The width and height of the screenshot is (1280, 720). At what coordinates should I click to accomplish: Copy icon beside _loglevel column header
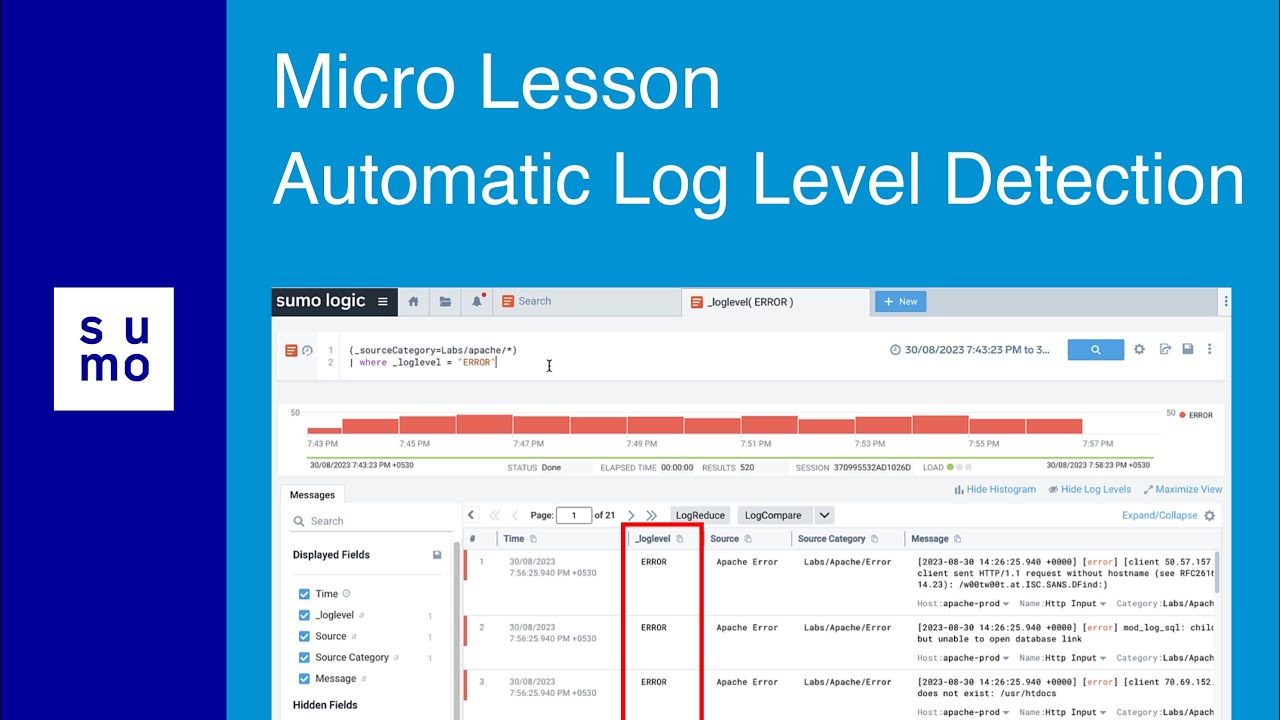coord(680,539)
